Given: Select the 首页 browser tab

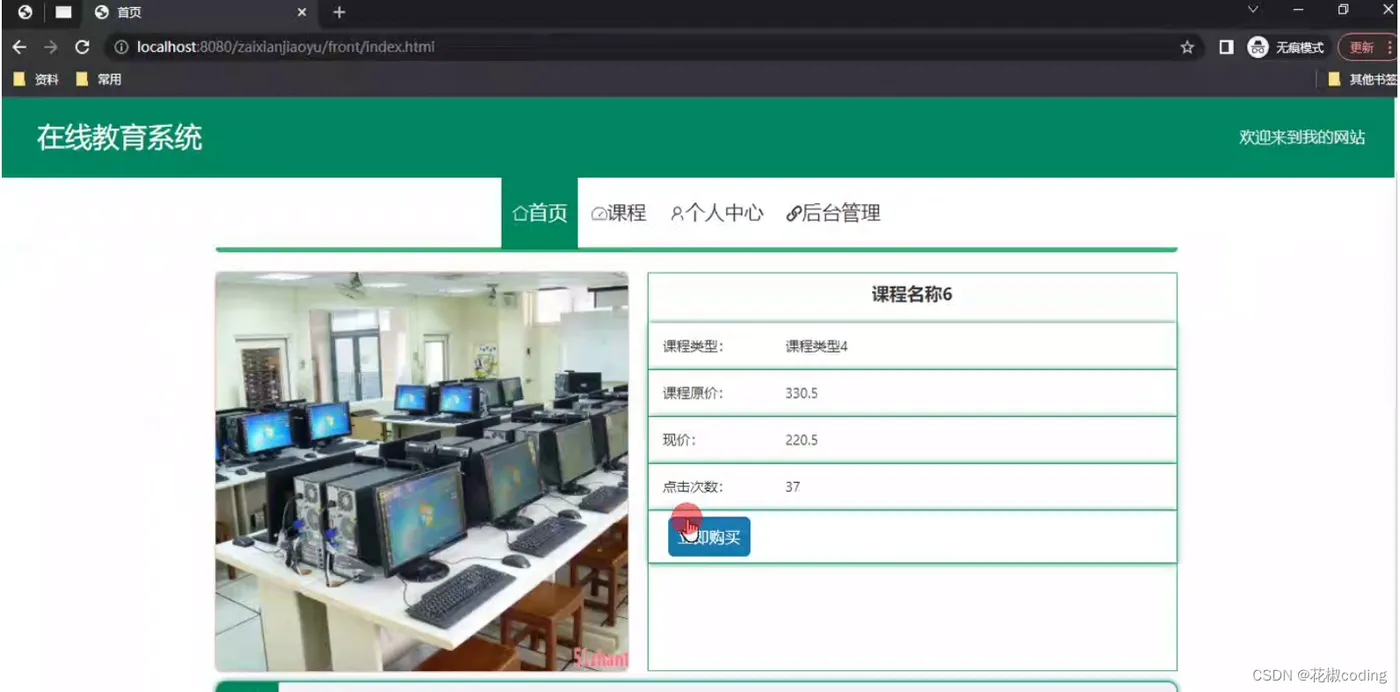Looking at the screenshot, I should [200, 13].
